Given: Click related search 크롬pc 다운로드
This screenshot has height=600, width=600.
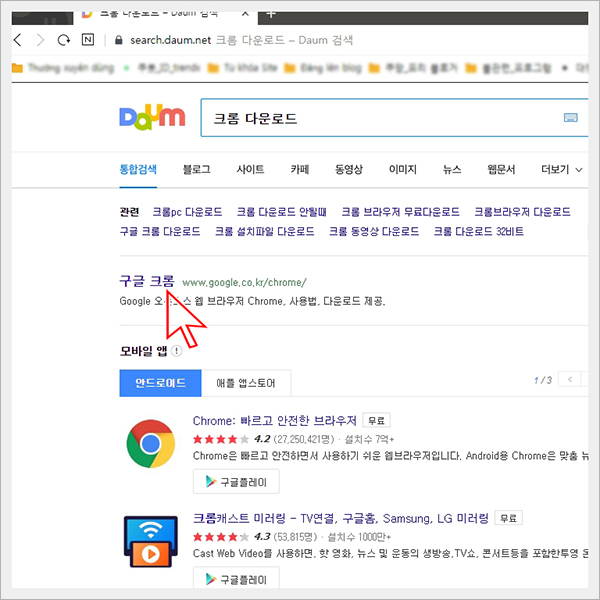Looking at the screenshot, I should coord(187,212).
